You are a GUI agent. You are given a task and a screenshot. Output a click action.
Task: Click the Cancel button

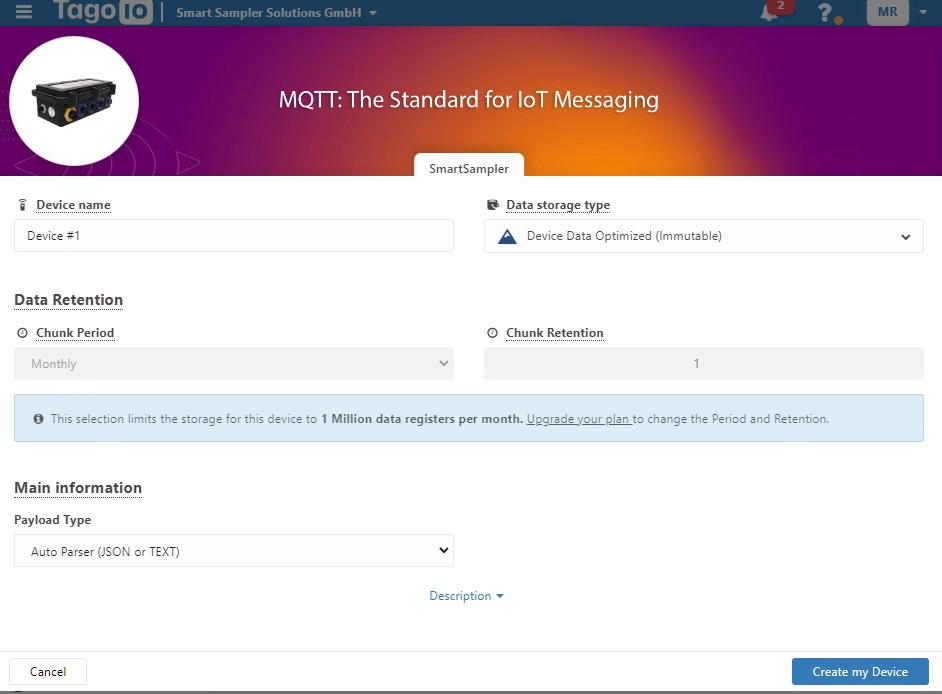[x=48, y=672]
